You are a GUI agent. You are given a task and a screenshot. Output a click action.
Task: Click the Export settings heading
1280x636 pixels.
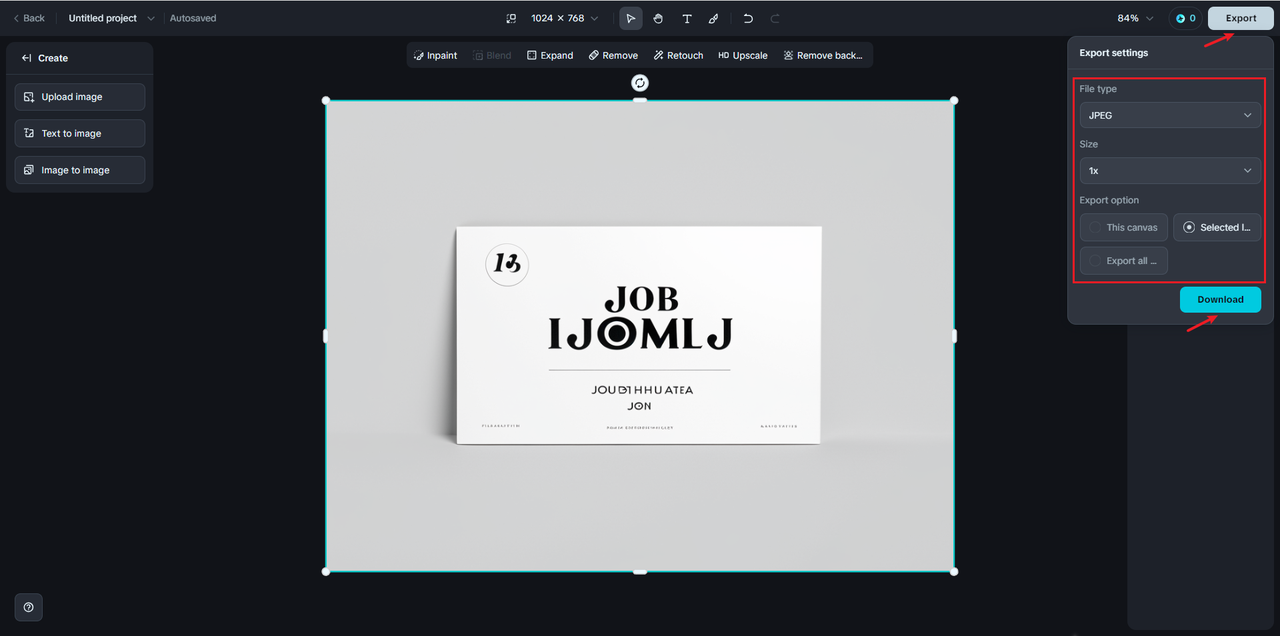[x=1114, y=53]
